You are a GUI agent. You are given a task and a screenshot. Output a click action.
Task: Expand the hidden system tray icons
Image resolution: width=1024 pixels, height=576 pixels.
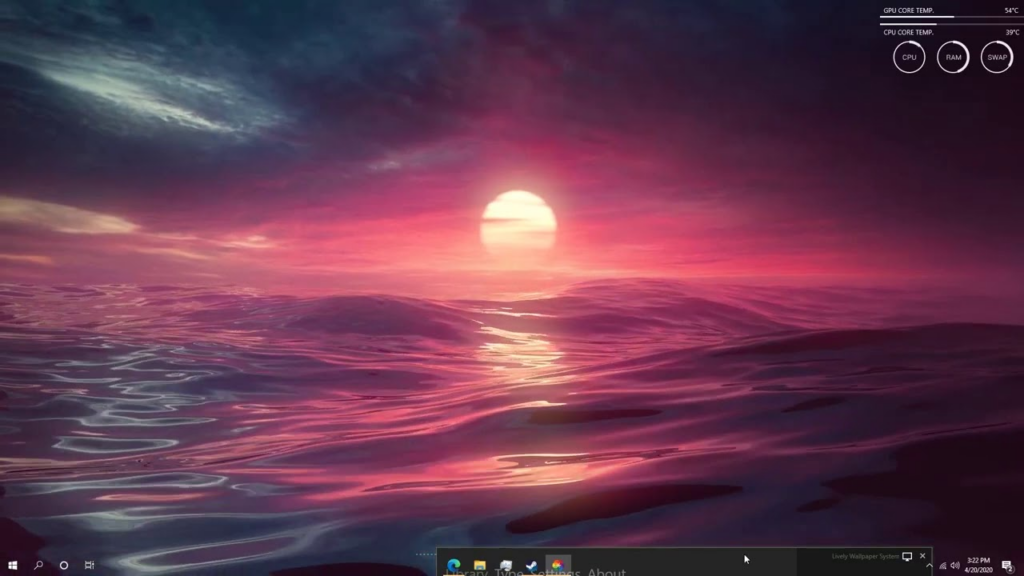pyautogui.click(x=929, y=566)
